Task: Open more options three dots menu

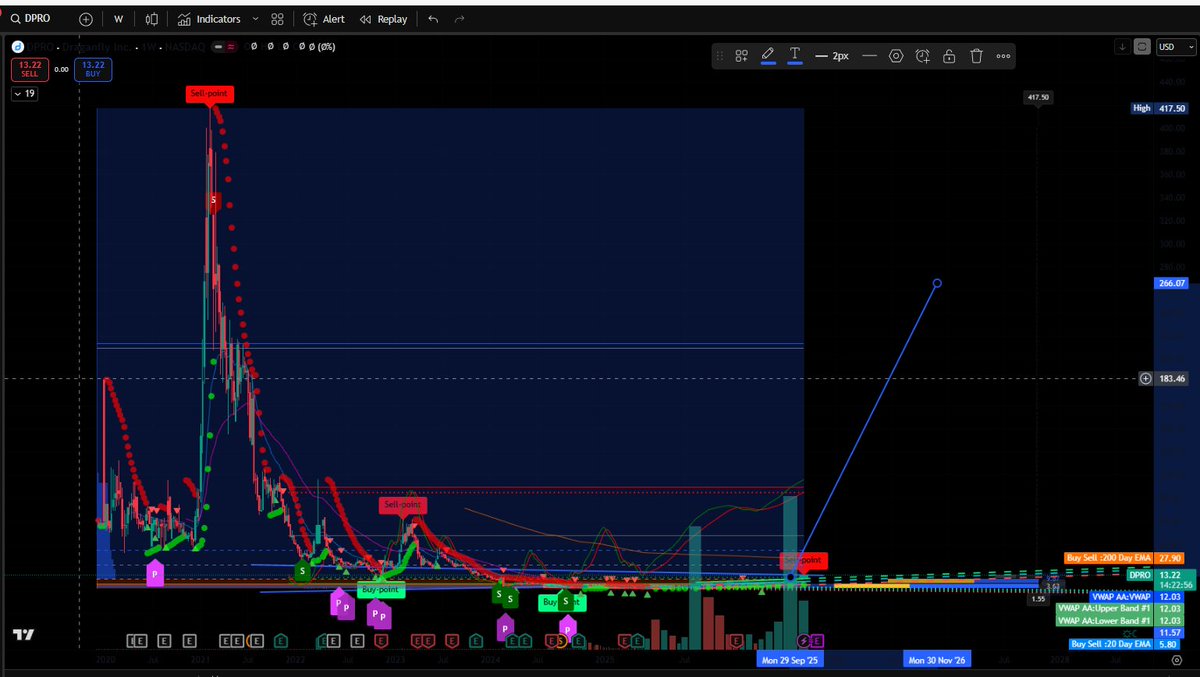Action: tap(1003, 56)
